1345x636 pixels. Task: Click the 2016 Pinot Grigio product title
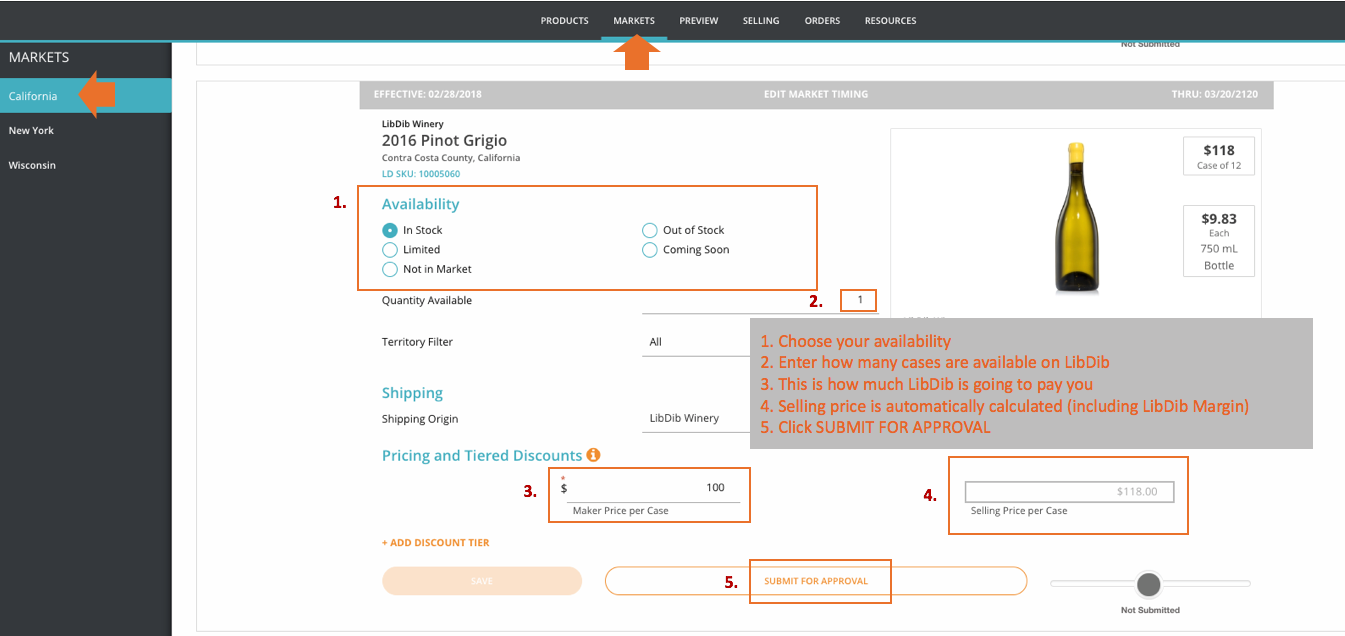[444, 141]
